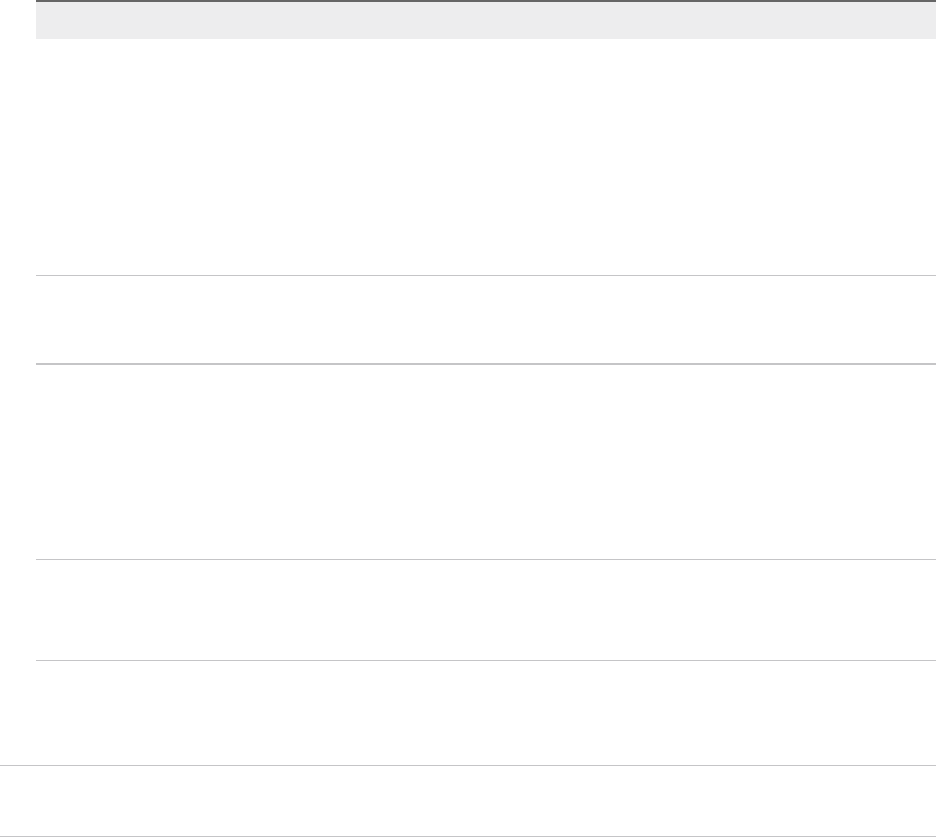Select the fifth blank table row
Screen dimensions: 936x837
click(x=478, y=712)
